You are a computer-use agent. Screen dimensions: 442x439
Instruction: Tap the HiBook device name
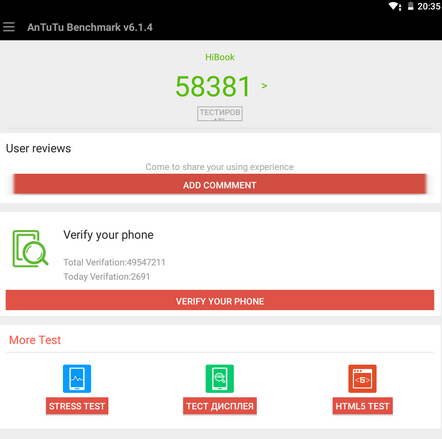[x=220, y=57]
